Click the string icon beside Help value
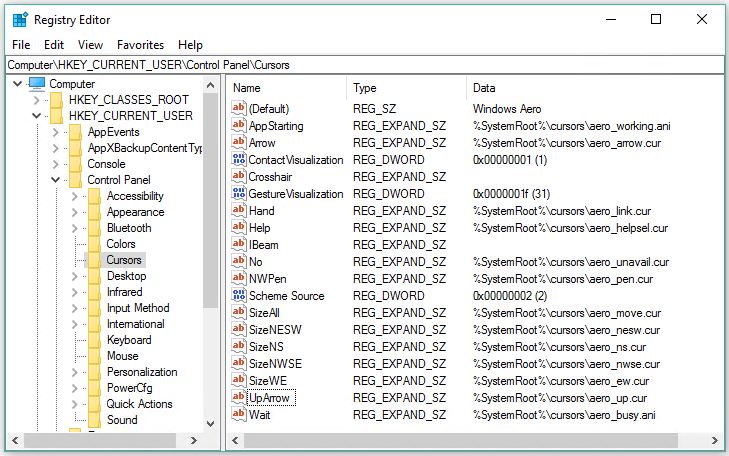This screenshot has width=729, height=456. [239, 227]
